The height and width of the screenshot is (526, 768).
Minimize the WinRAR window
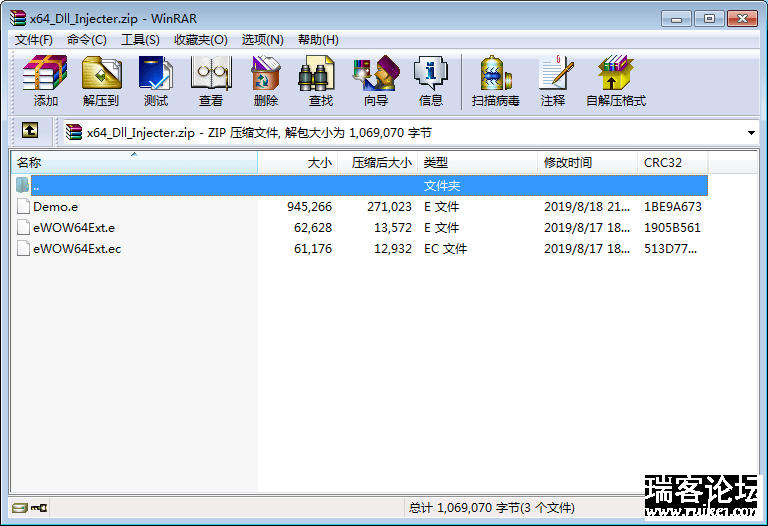(x=676, y=19)
